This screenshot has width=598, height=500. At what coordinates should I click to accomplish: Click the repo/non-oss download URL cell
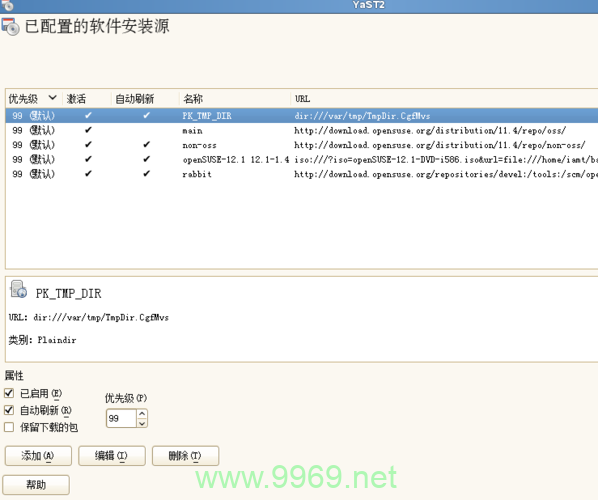(x=439, y=145)
